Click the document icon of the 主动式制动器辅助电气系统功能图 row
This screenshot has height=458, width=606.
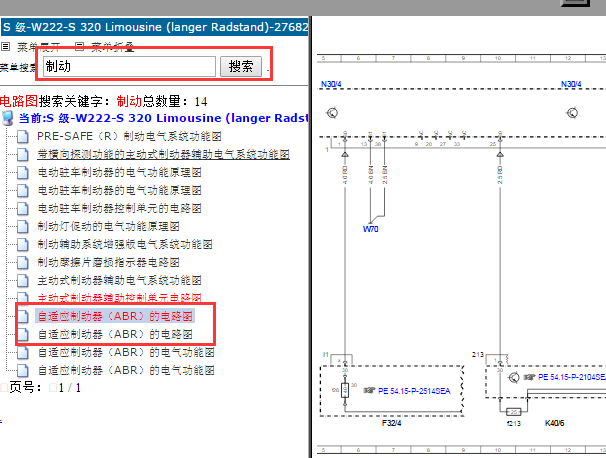point(23,281)
